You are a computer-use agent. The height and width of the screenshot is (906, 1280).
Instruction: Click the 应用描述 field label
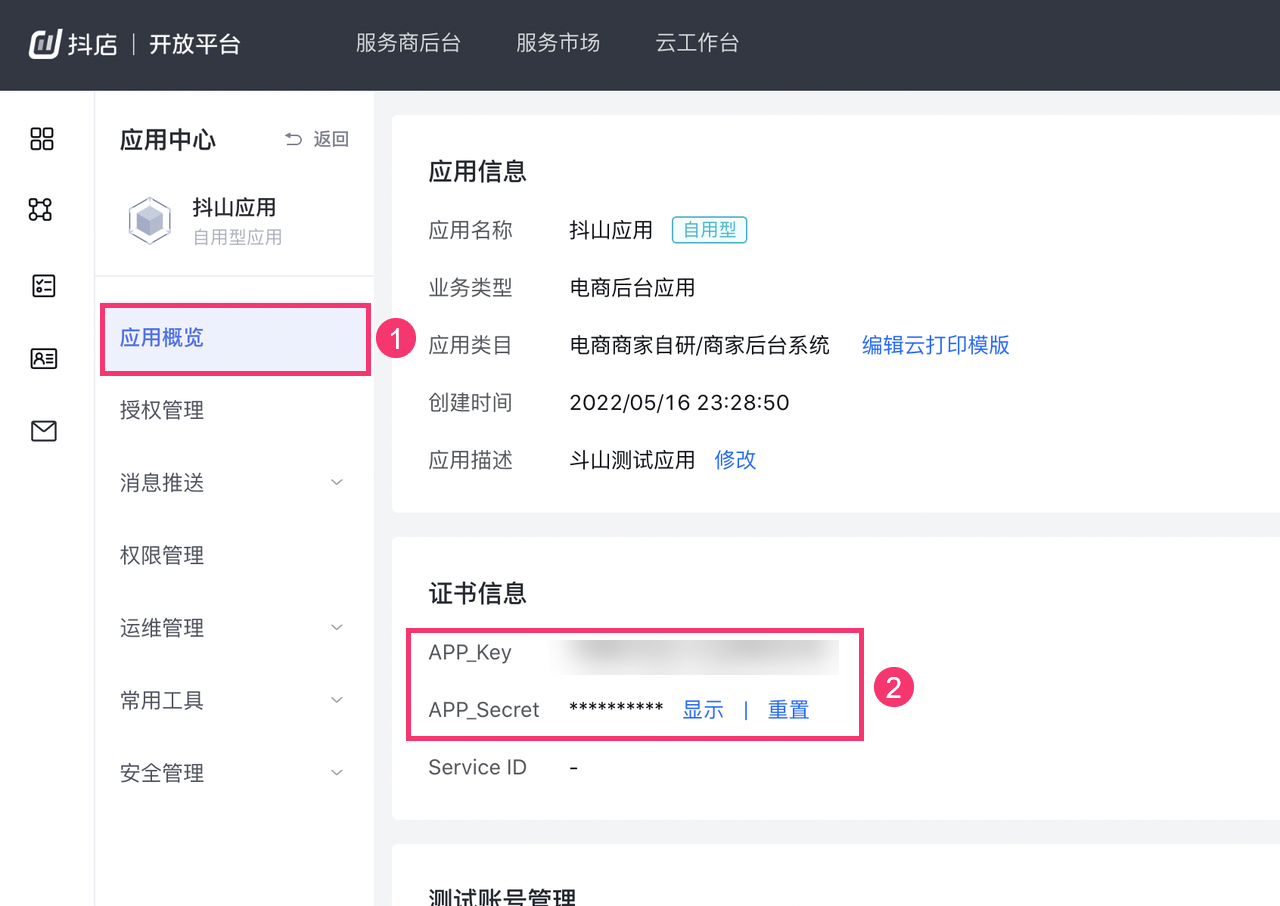[x=470, y=460]
